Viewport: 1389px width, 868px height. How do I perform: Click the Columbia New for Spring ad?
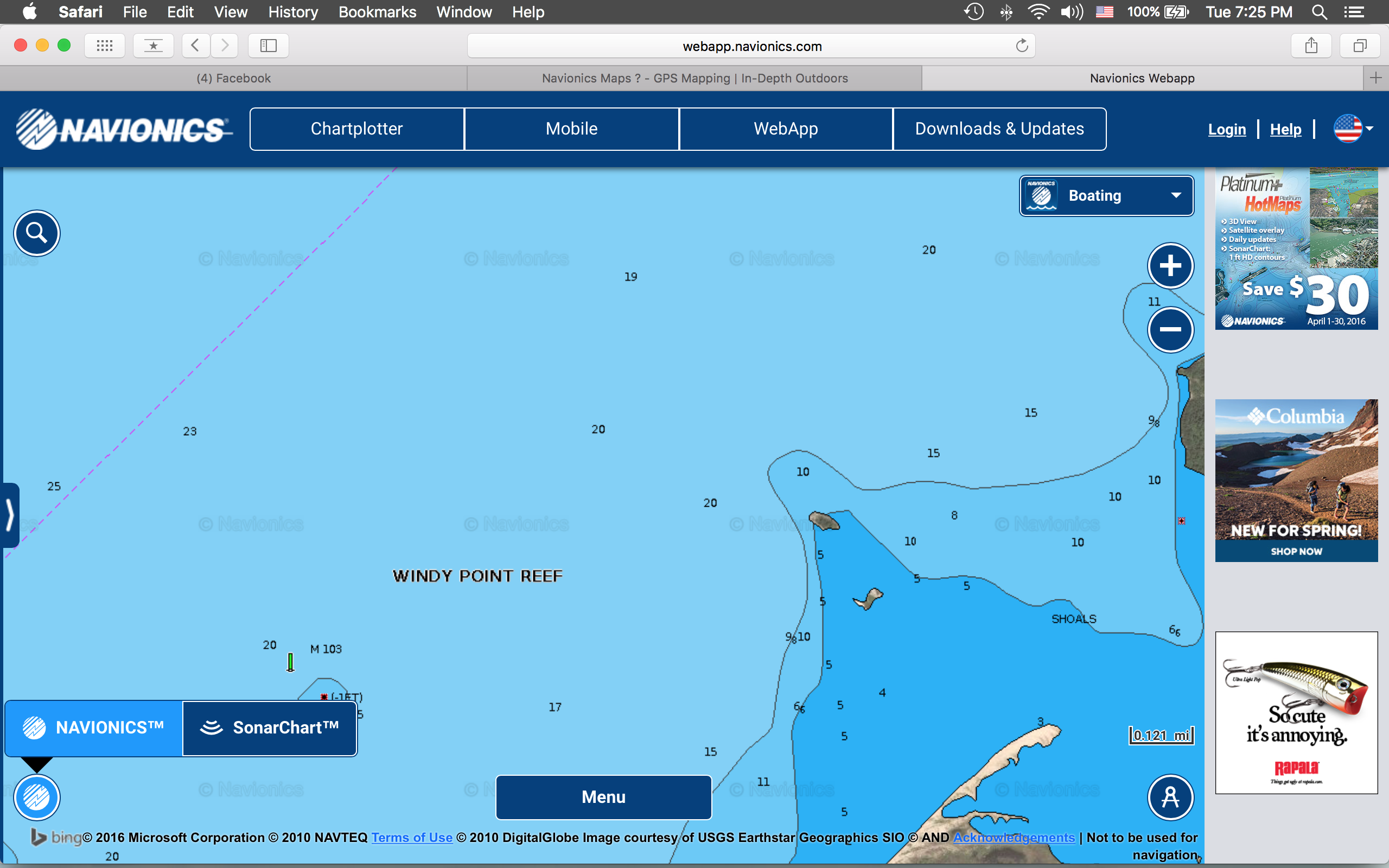(x=1296, y=481)
